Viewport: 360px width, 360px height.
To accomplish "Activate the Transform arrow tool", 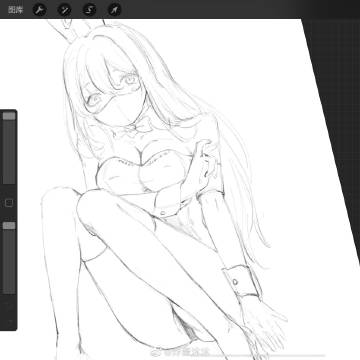I will point(115,10).
